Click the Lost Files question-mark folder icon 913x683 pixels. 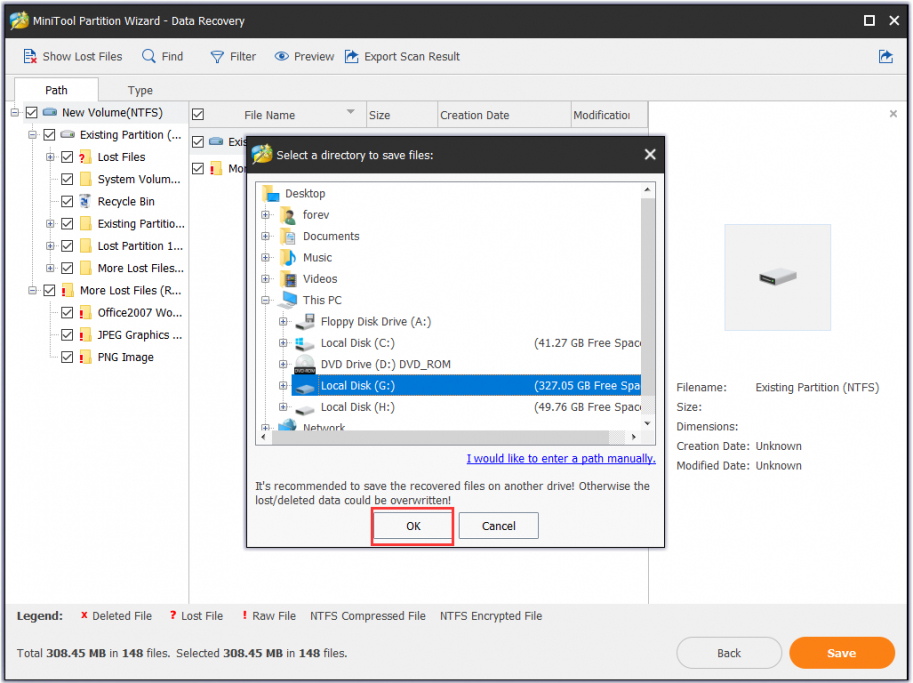coord(85,157)
